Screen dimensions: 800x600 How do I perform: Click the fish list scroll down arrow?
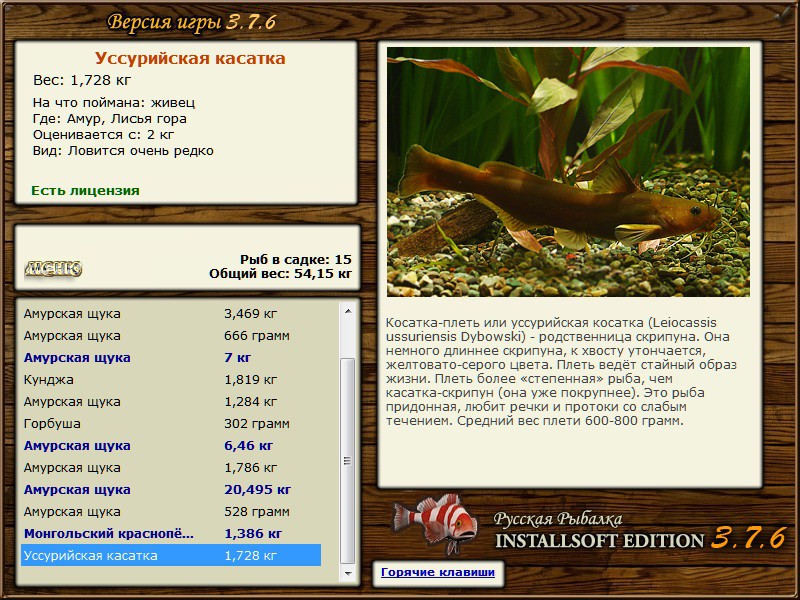(348, 573)
